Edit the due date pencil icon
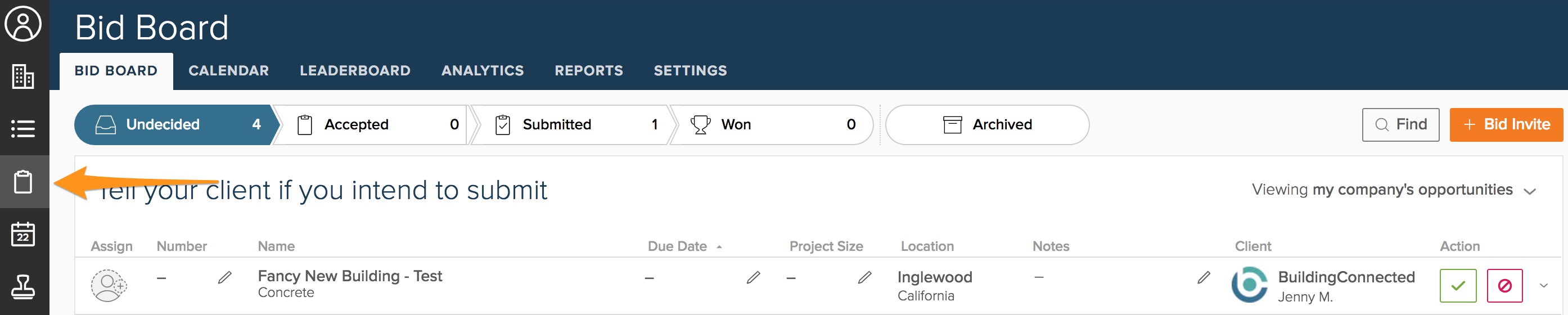 753,278
